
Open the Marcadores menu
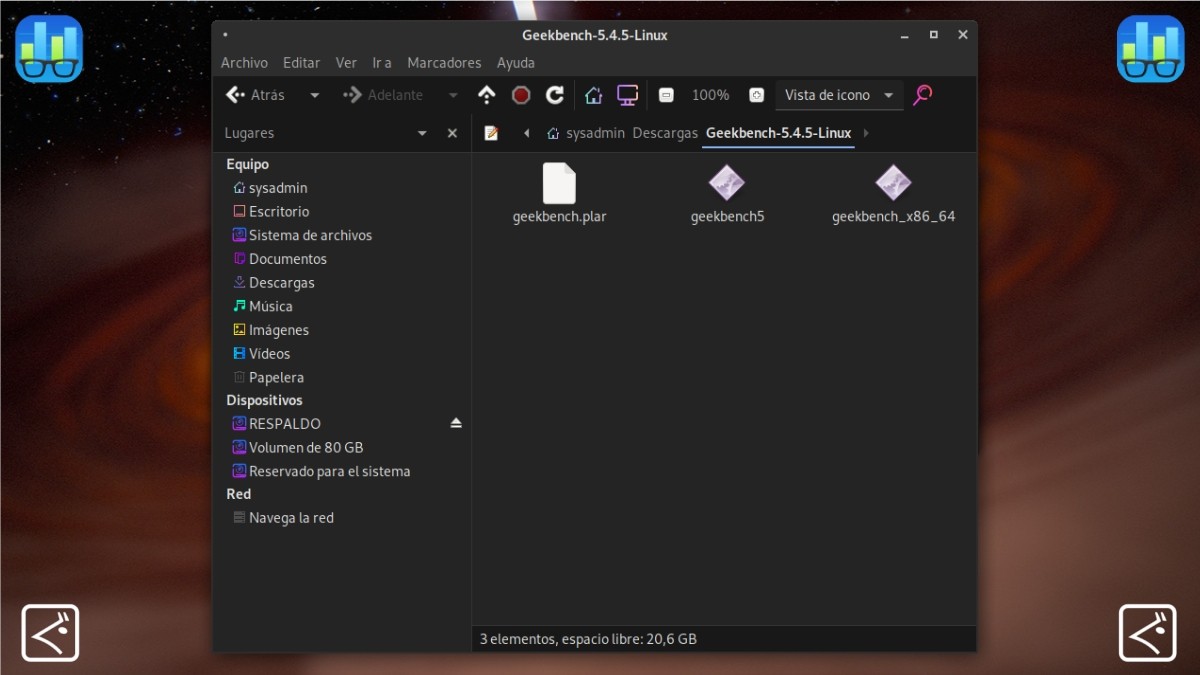pyautogui.click(x=444, y=62)
